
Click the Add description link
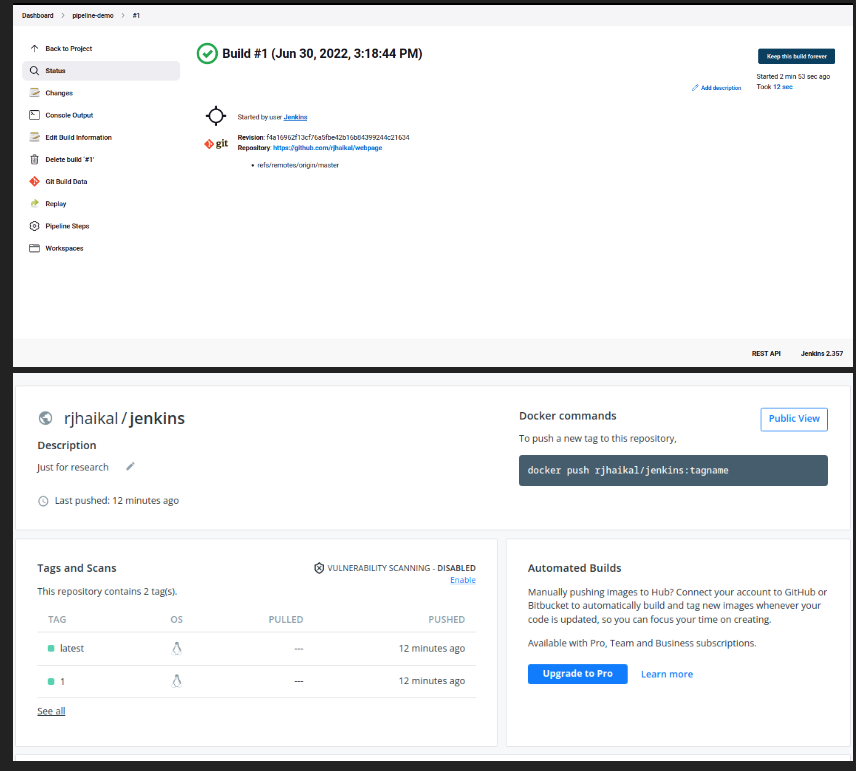[x=721, y=88]
